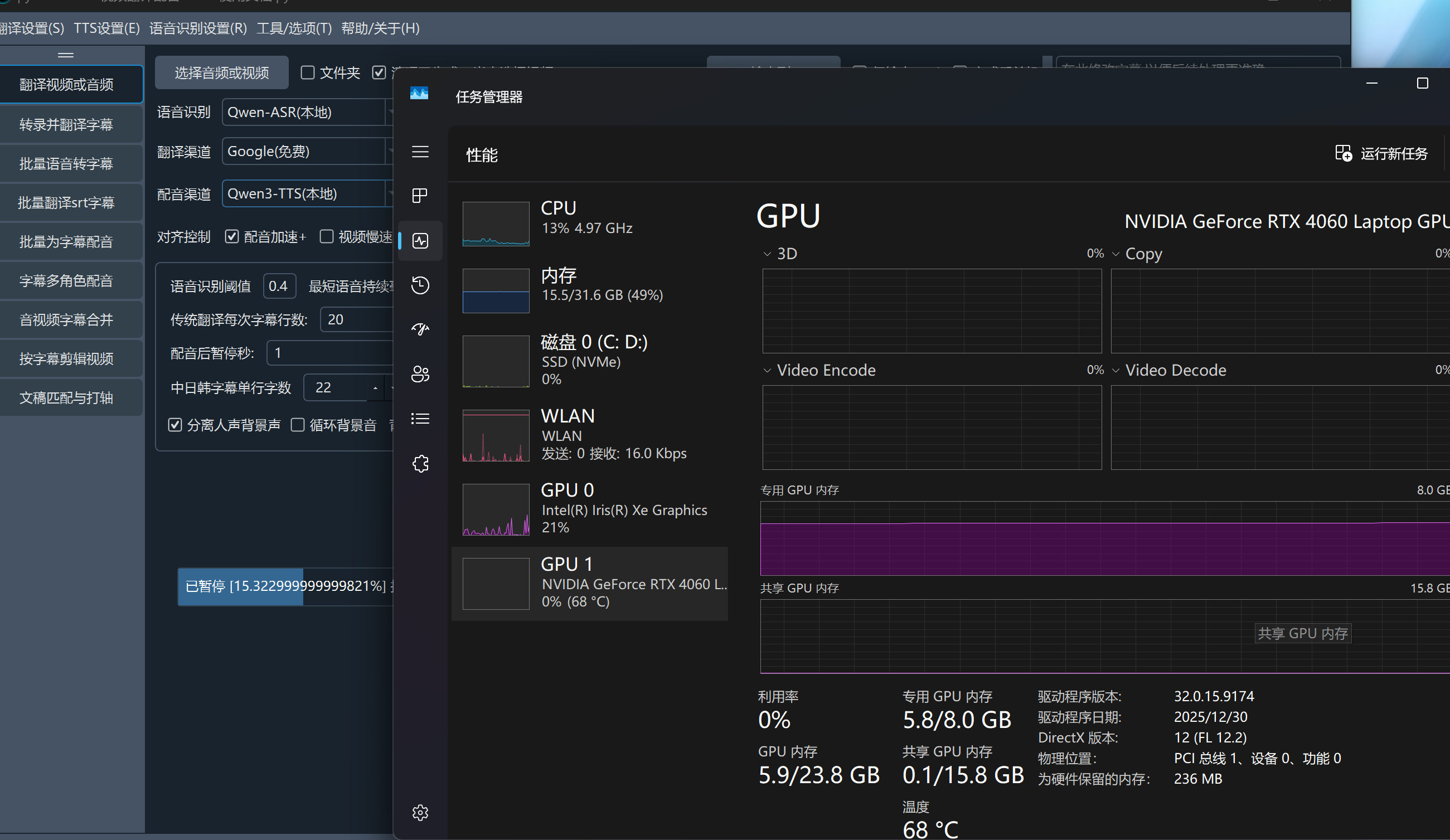
Task: Open the Services puzzle-piece icon
Action: pos(420,464)
